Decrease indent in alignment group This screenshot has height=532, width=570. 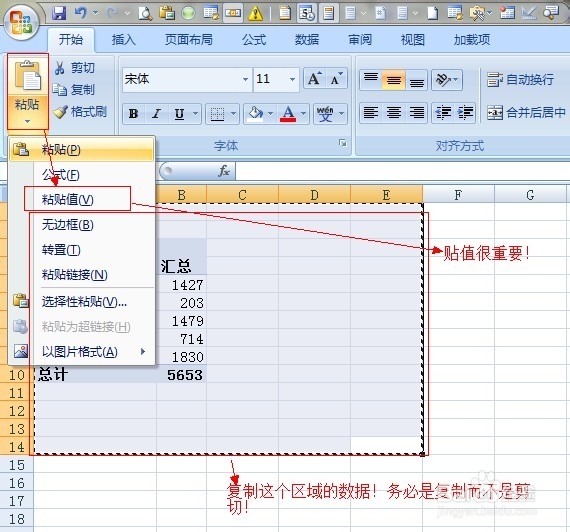tap(443, 113)
